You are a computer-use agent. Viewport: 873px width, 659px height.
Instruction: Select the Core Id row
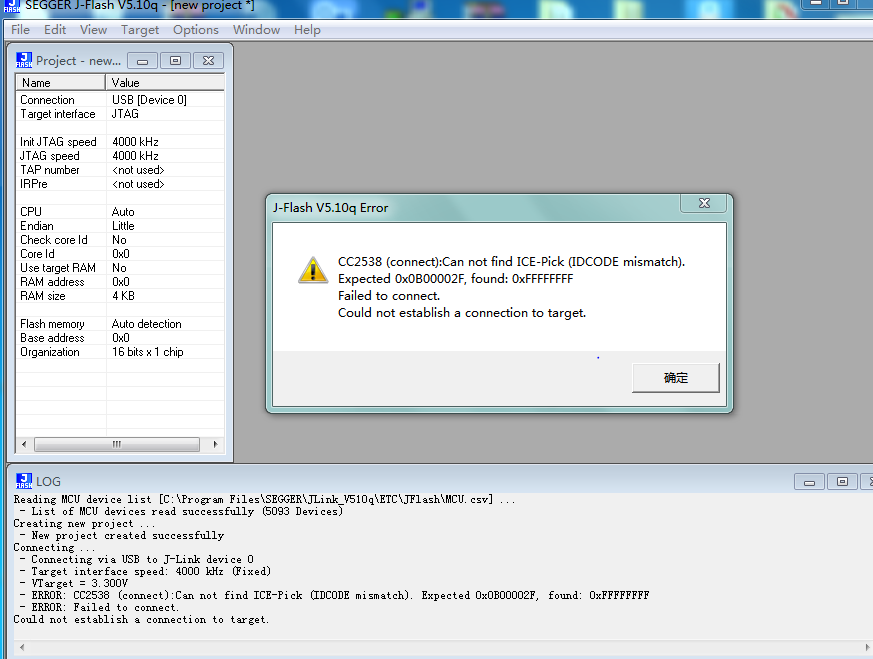[x=120, y=254]
